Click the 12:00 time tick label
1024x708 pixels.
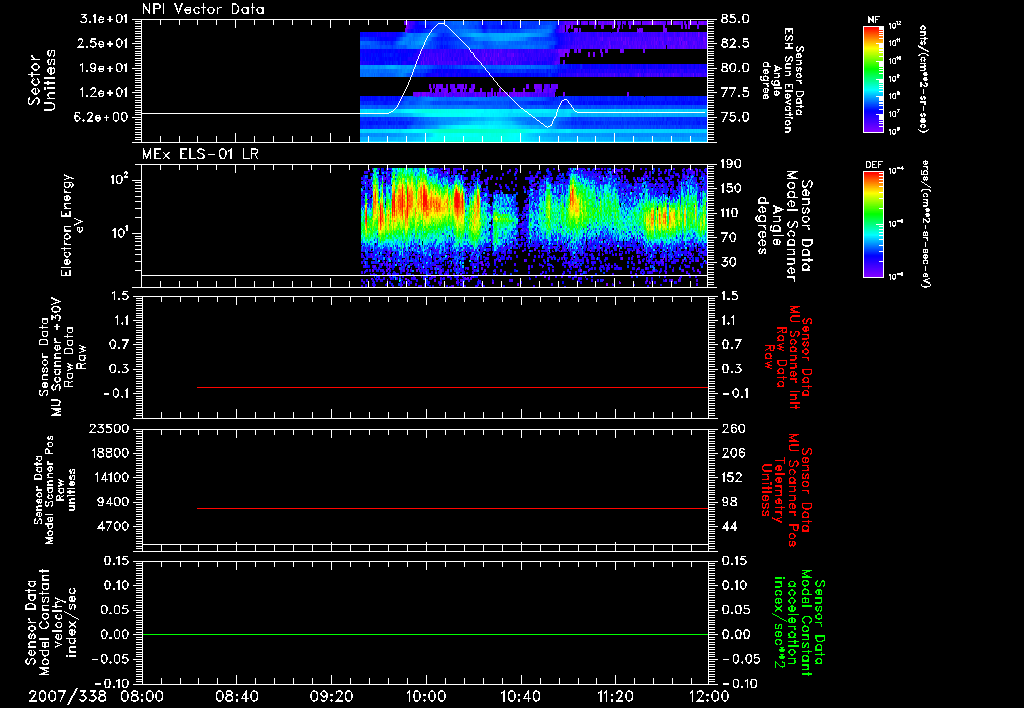(x=709, y=696)
